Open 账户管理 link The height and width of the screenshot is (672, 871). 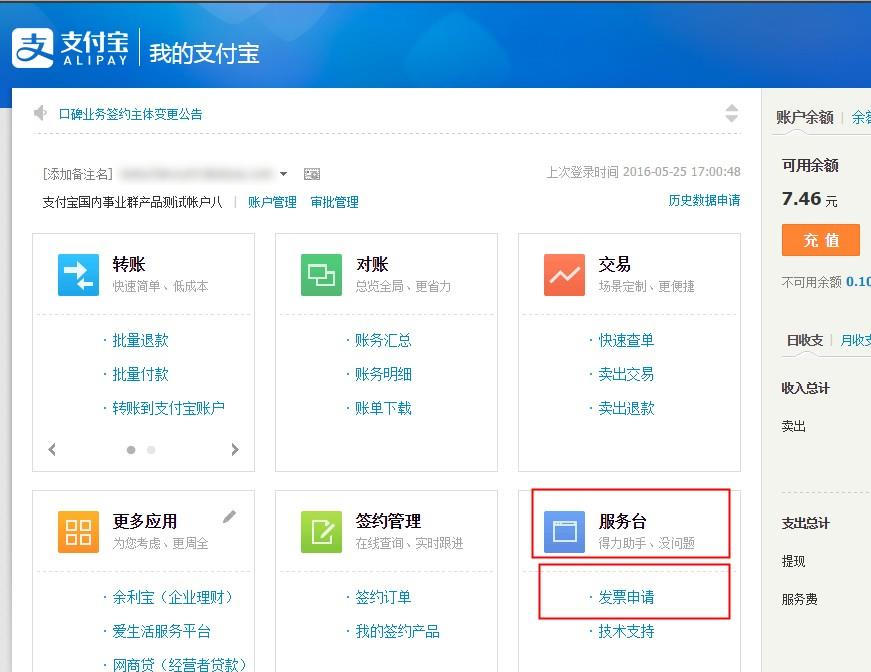click(272, 202)
